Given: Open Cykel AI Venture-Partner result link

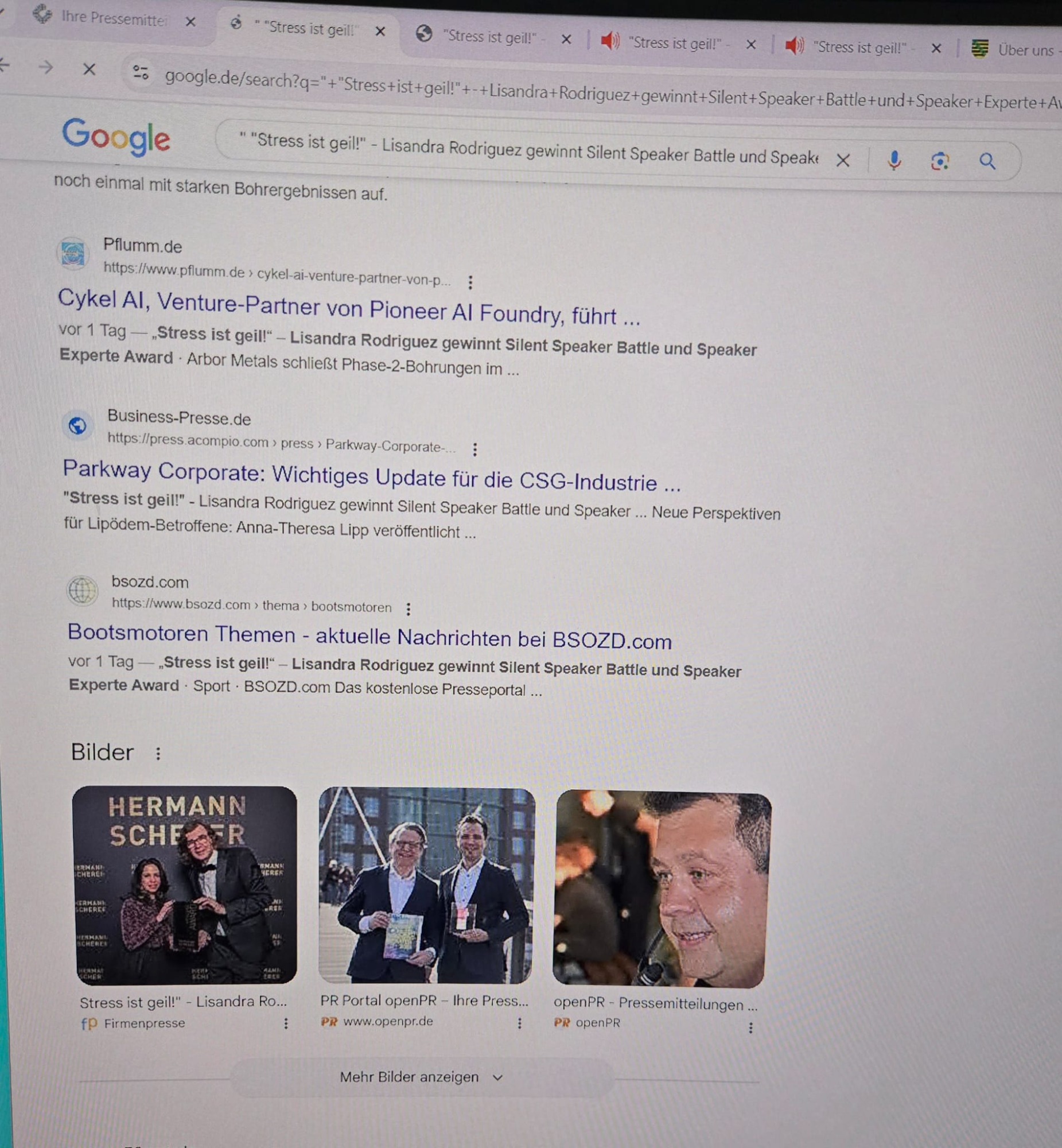Looking at the screenshot, I should (349, 308).
